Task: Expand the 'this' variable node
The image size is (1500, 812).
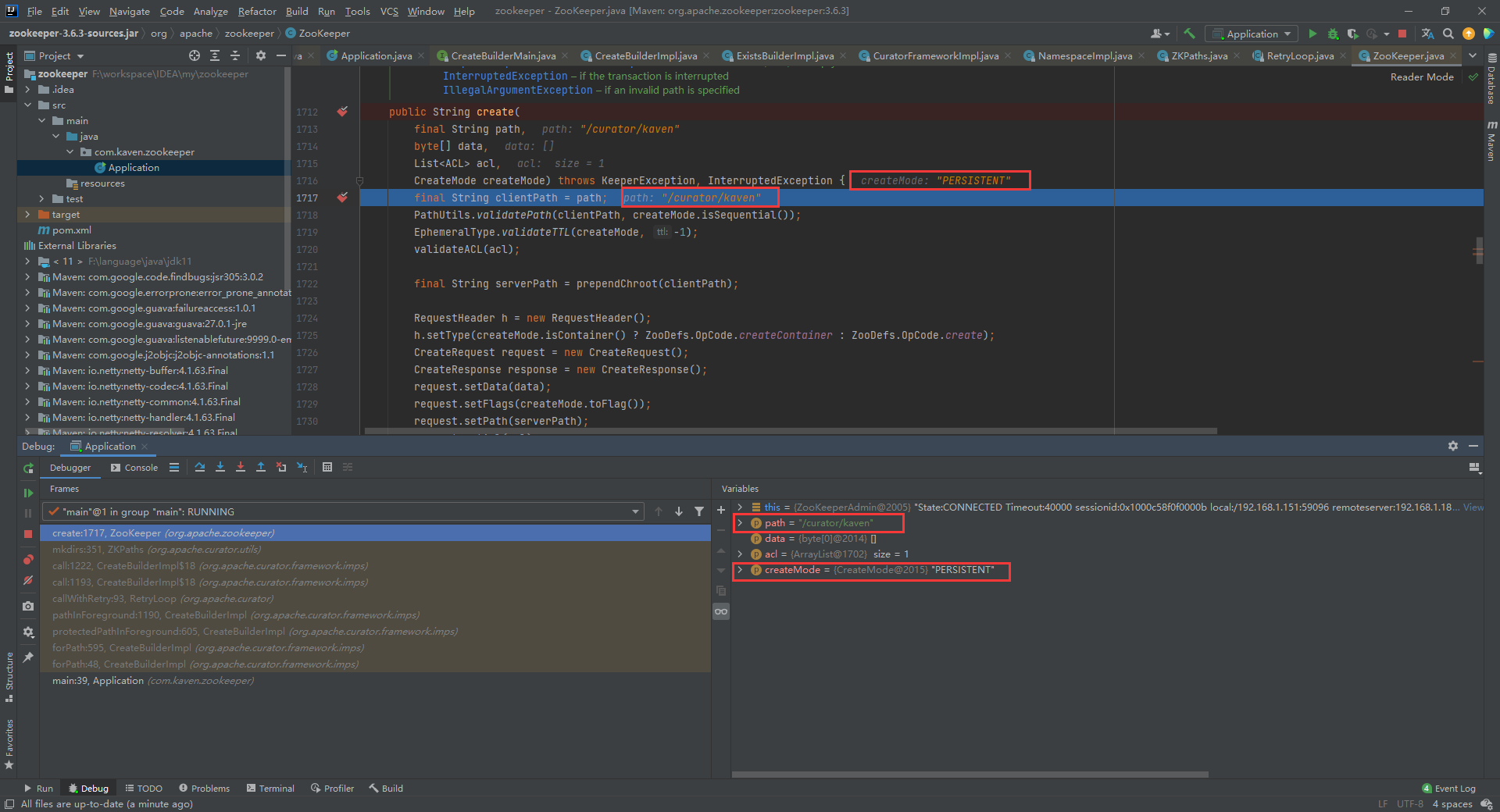Action: point(740,507)
